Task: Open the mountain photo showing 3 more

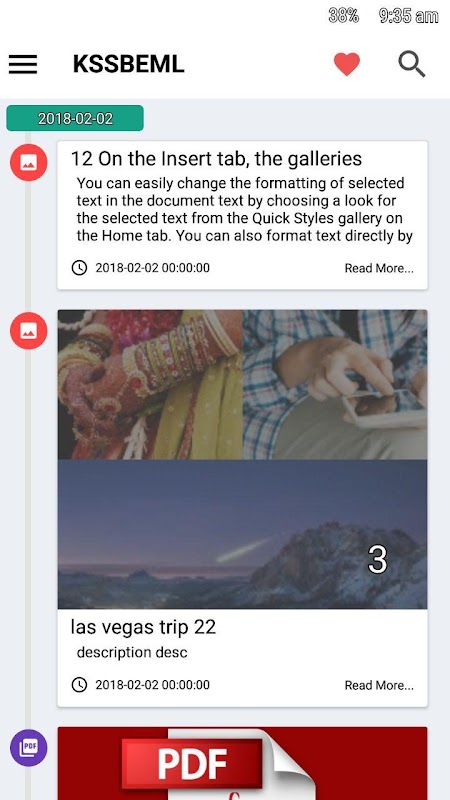Action: (242, 534)
